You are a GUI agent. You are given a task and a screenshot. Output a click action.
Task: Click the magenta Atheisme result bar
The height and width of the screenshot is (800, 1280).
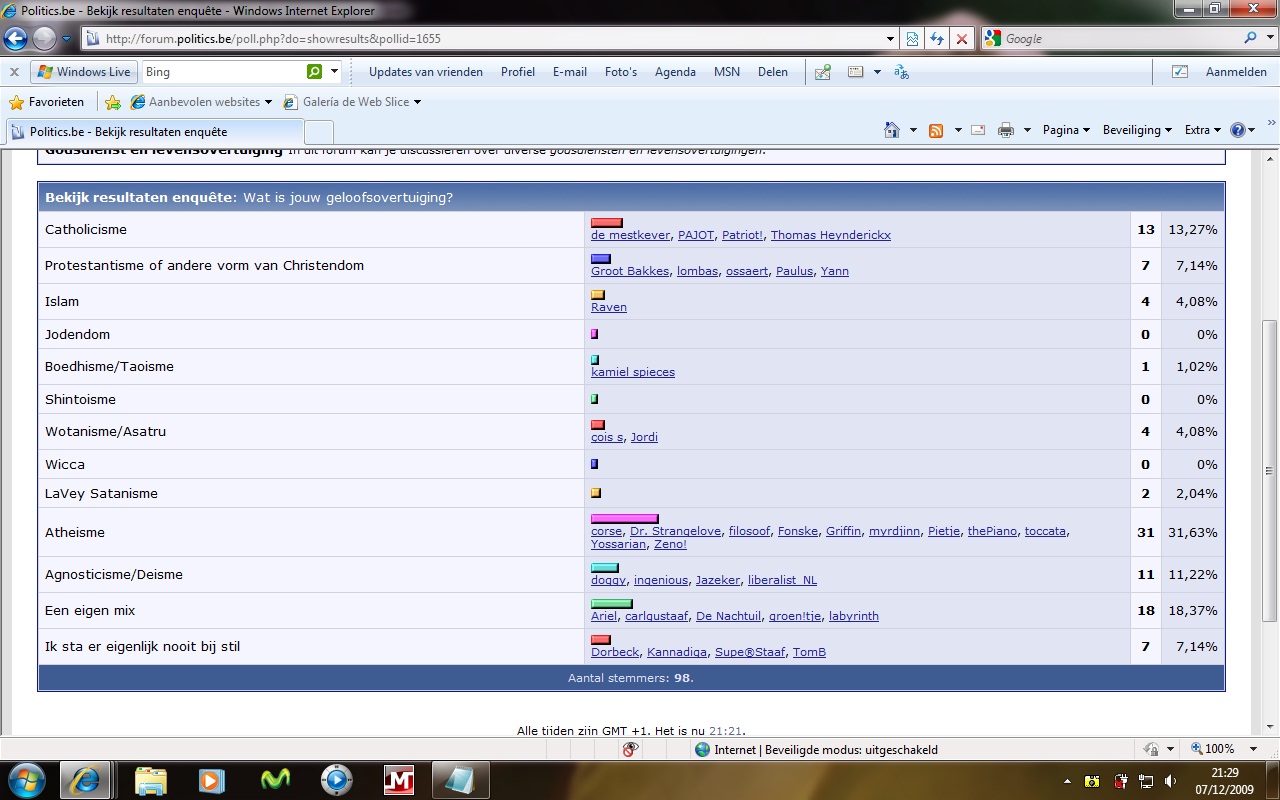pos(624,519)
